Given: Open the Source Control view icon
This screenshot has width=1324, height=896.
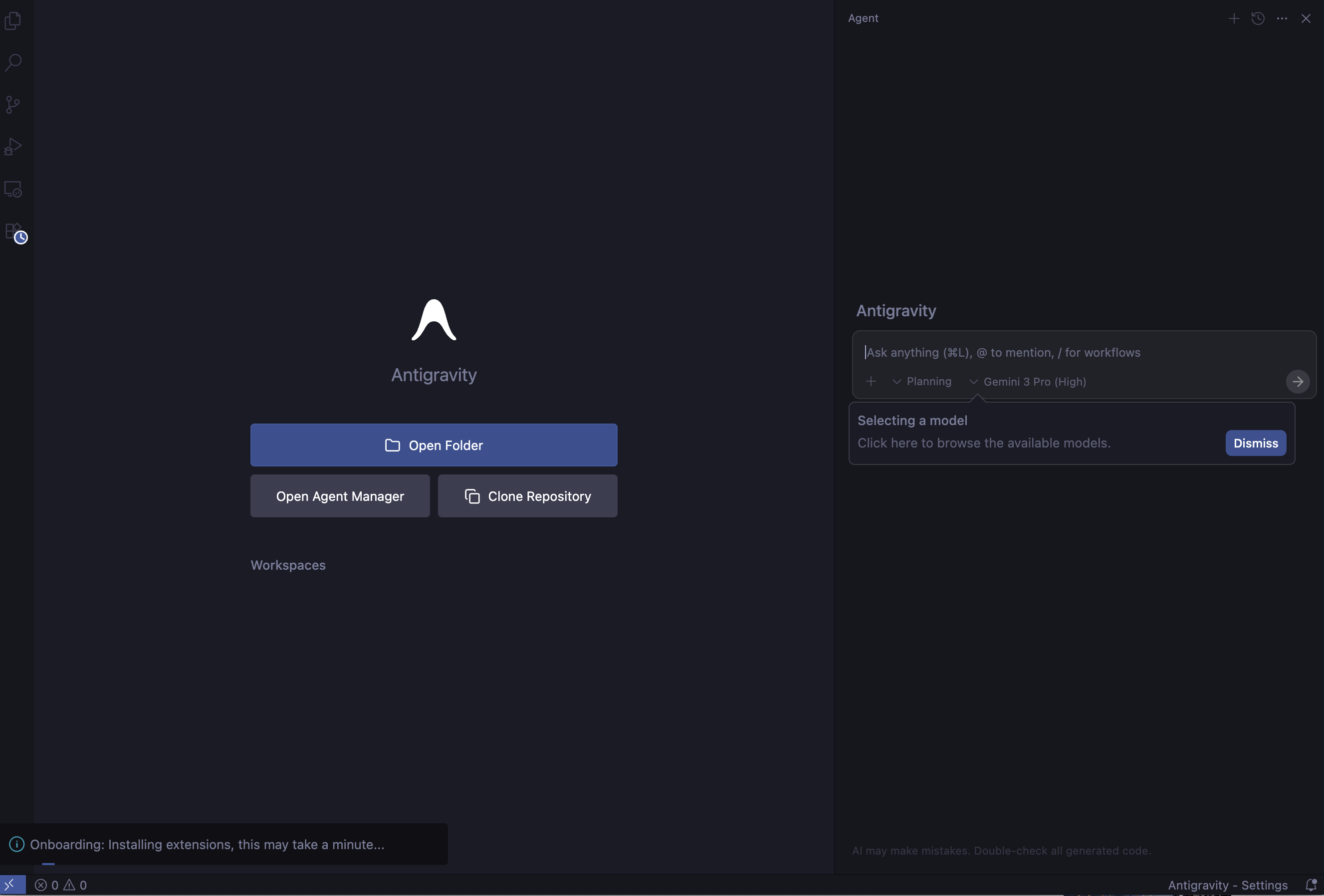Looking at the screenshot, I should pyautogui.click(x=13, y=105).
